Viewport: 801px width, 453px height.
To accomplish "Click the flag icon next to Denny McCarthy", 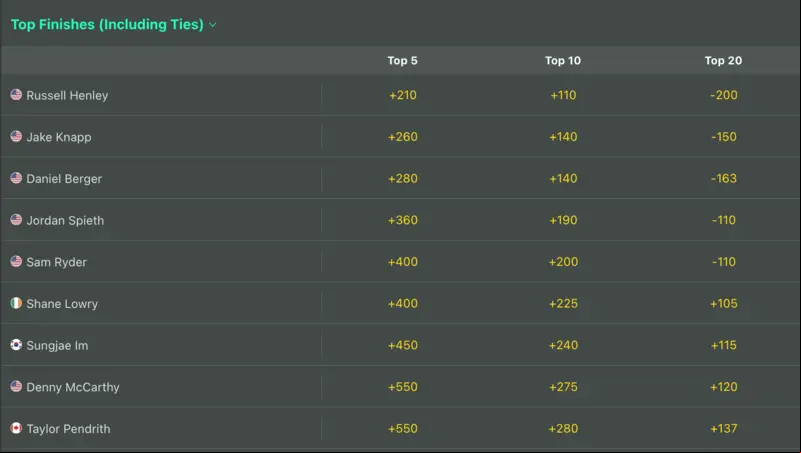I will pos(16,386).
